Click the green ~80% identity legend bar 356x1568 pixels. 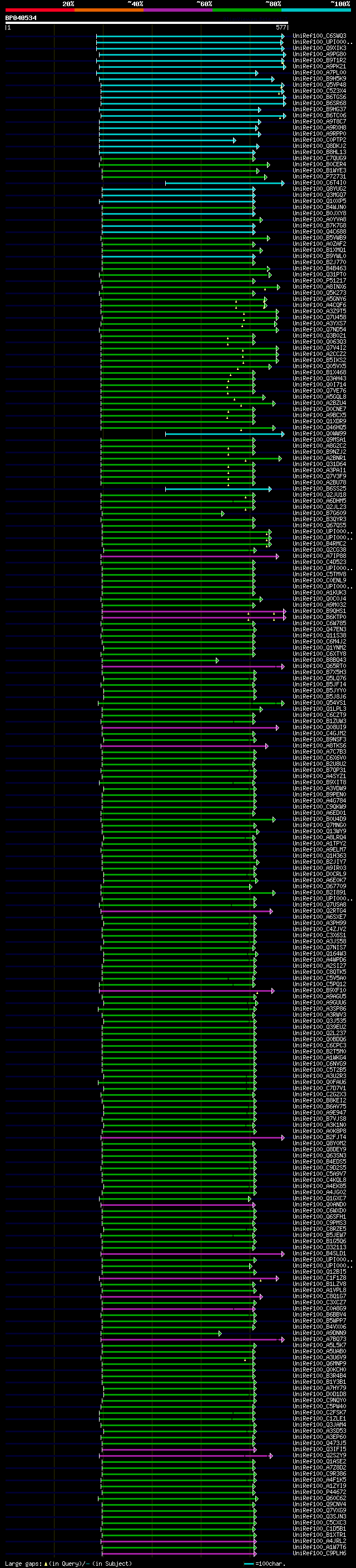(x=247, y=10)
